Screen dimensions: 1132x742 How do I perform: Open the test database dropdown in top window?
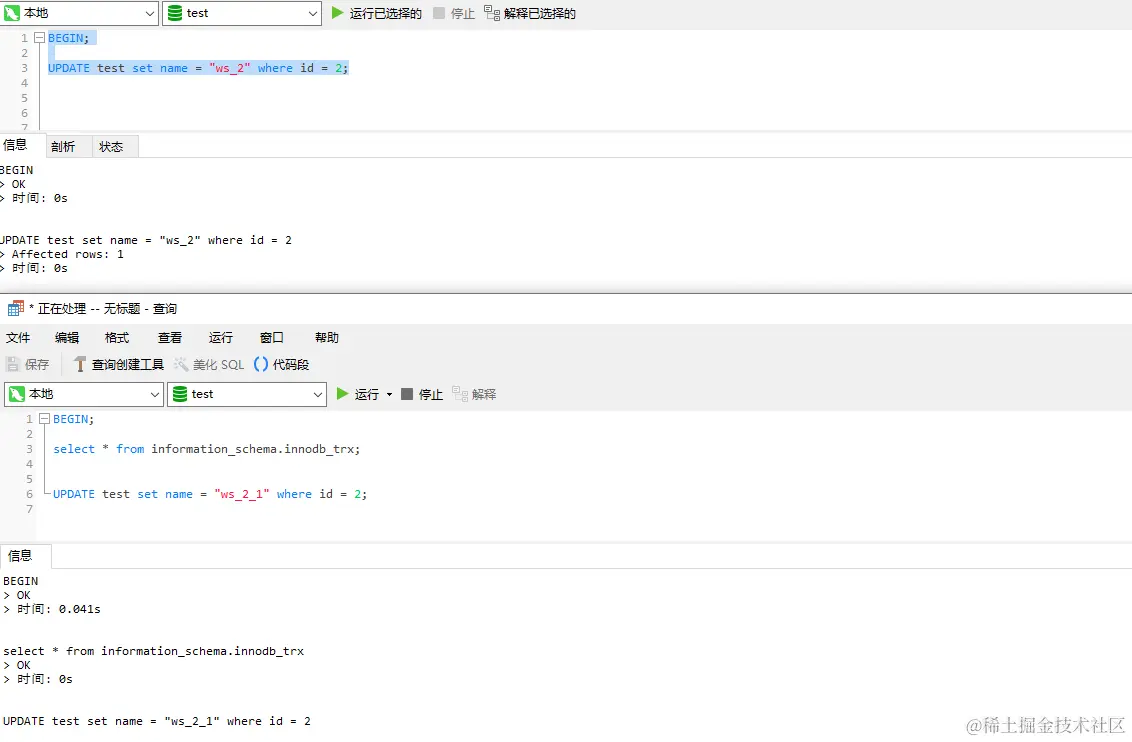242,13
